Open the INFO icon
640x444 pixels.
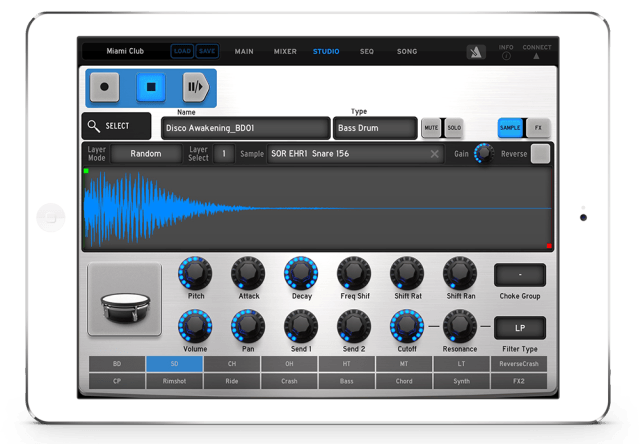pyautogui.click(x=507, y=51)
